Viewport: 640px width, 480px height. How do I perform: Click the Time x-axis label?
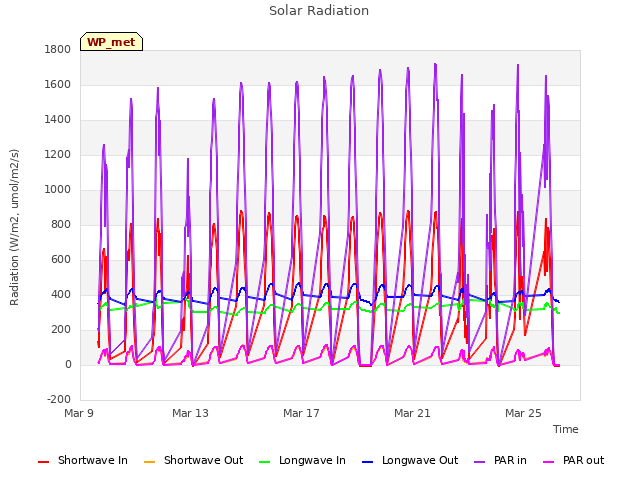click(566, 429)
